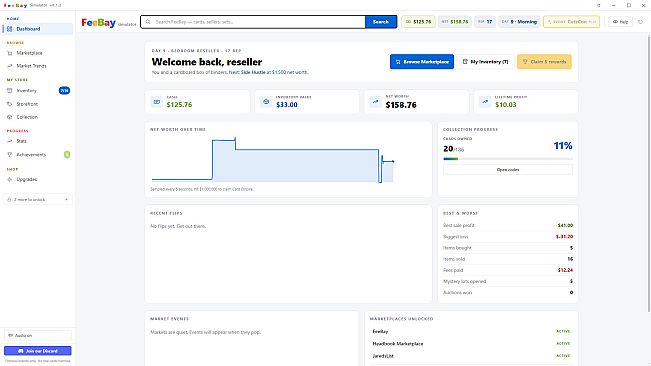Screen dimensions: 651x366
Task: Expand the CuteCon event pill
Action: (x=571, y=22)
